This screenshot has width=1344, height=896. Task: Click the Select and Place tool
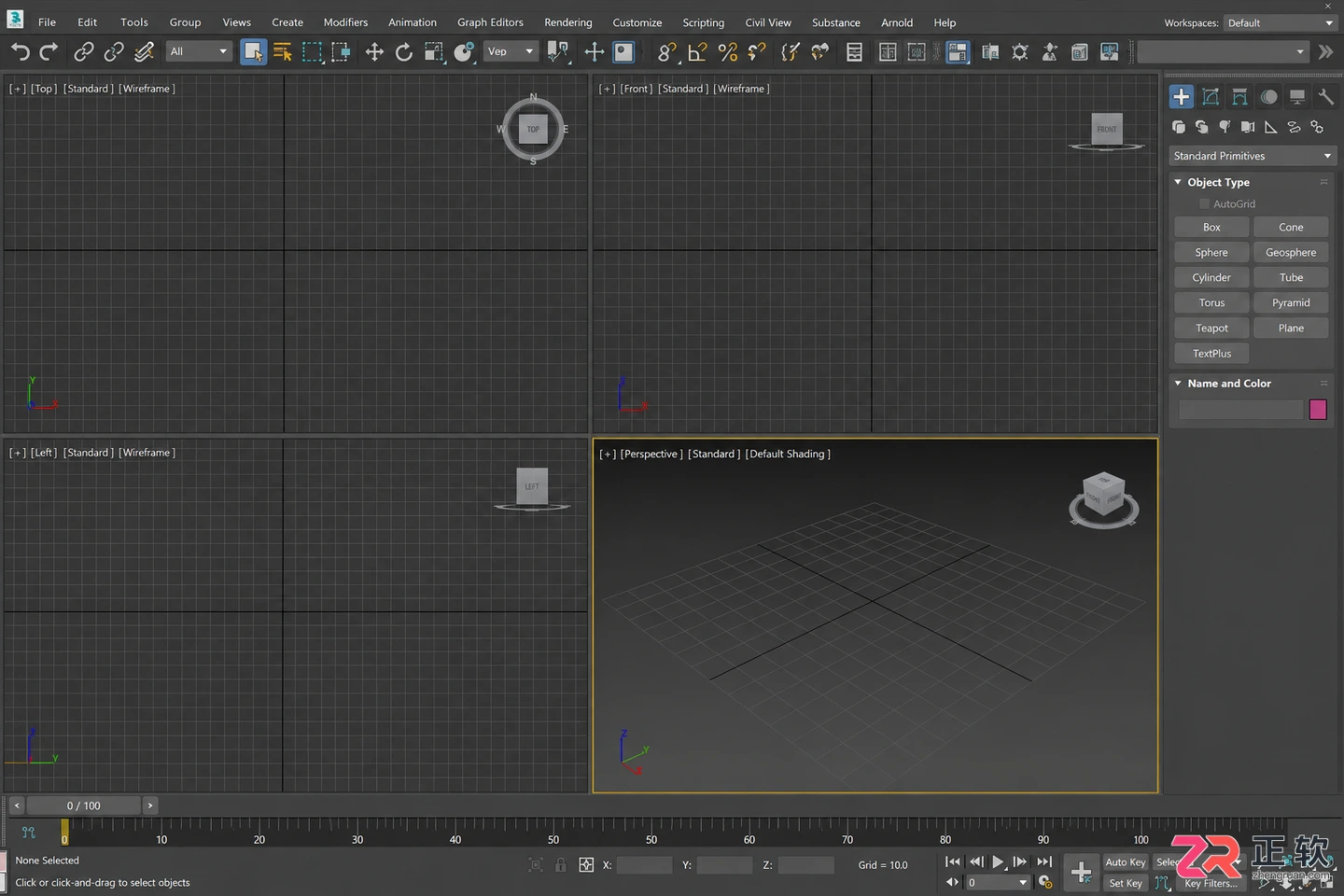(464, 52)
